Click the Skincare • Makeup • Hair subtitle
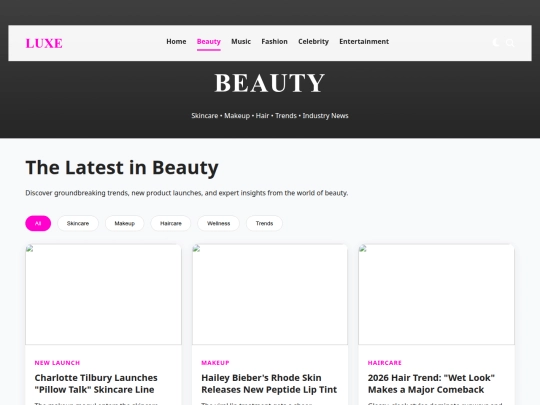Viewport: 540px width, 405px height. click(270, 116)
